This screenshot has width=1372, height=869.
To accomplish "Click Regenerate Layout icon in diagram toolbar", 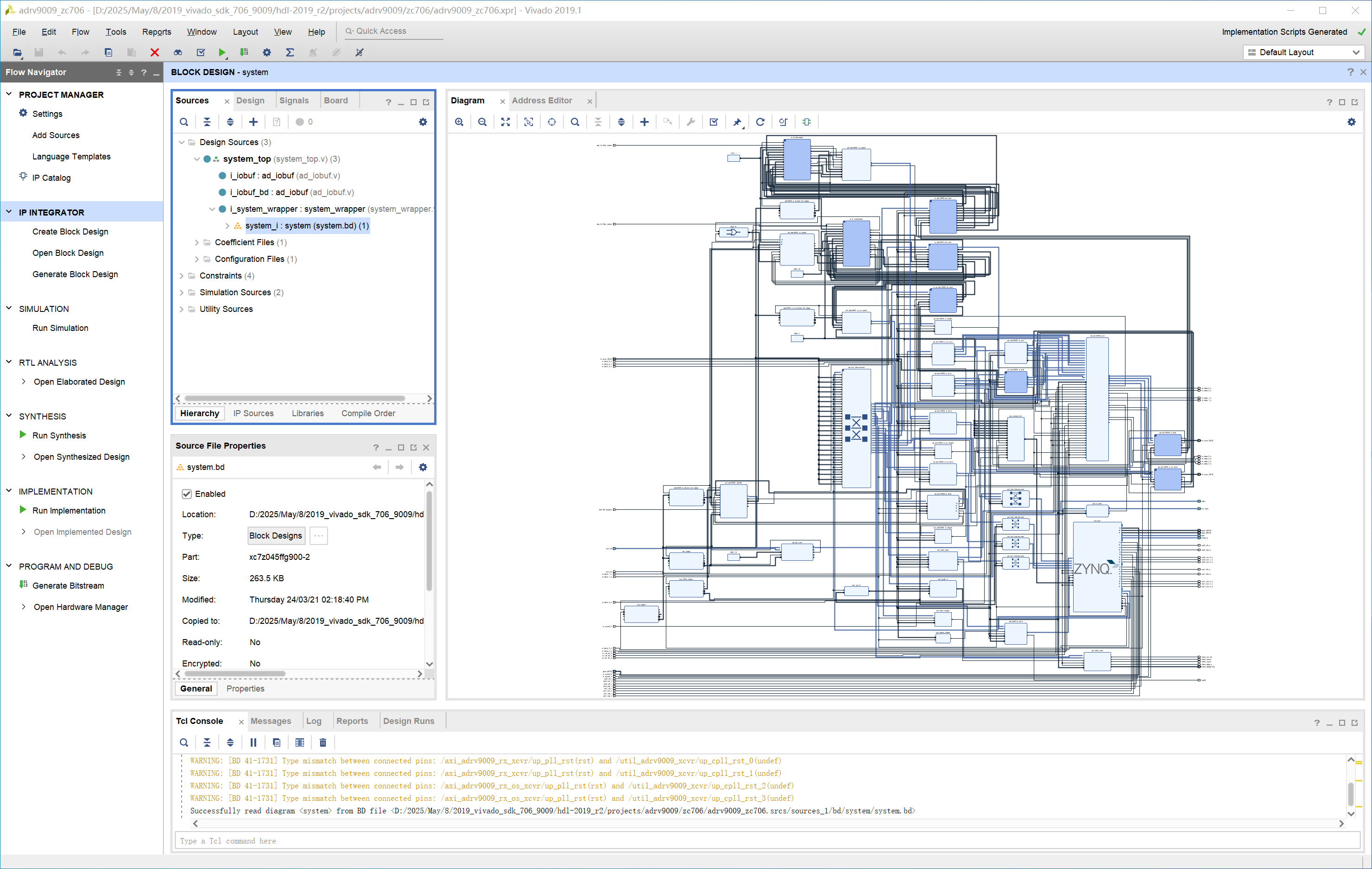I will pyautogui.click(x=760, y=122).
